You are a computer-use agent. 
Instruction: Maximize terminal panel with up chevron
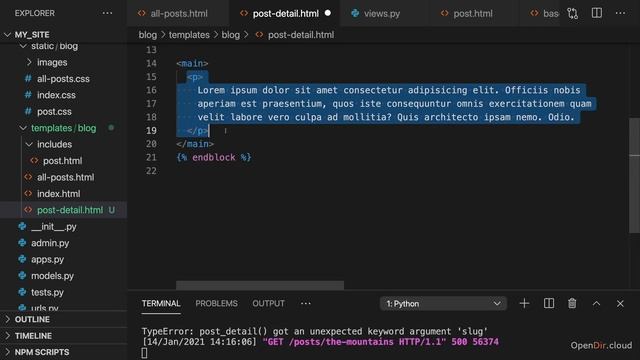(x=596, y=303)
